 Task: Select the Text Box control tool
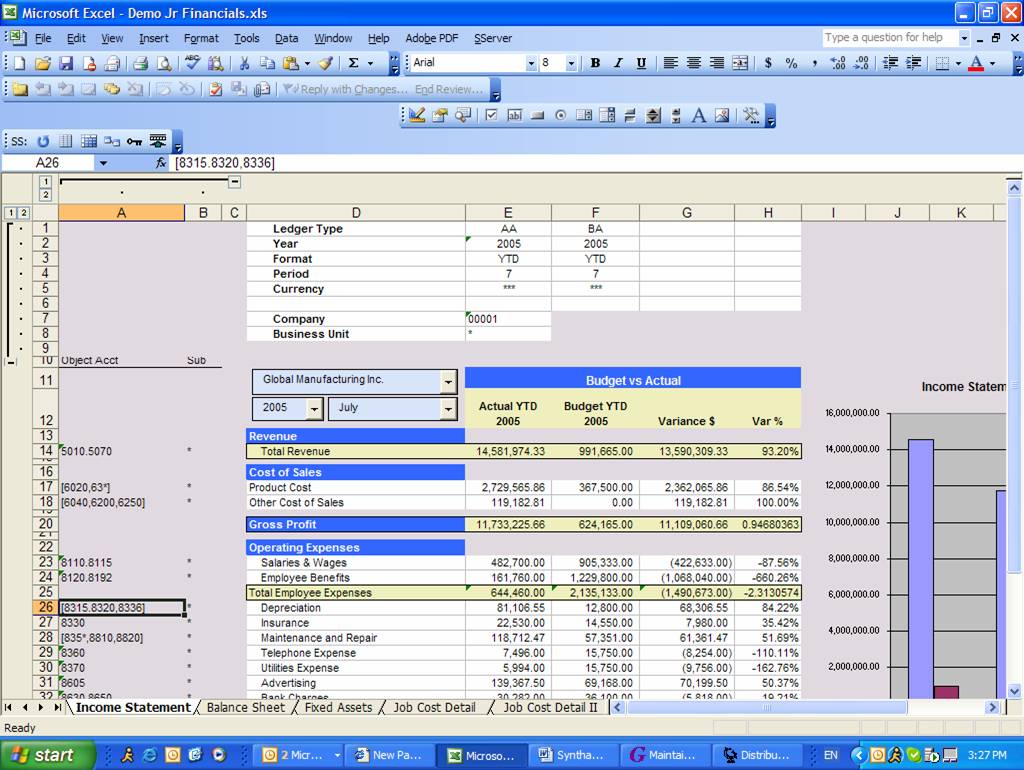click(515, 116)
